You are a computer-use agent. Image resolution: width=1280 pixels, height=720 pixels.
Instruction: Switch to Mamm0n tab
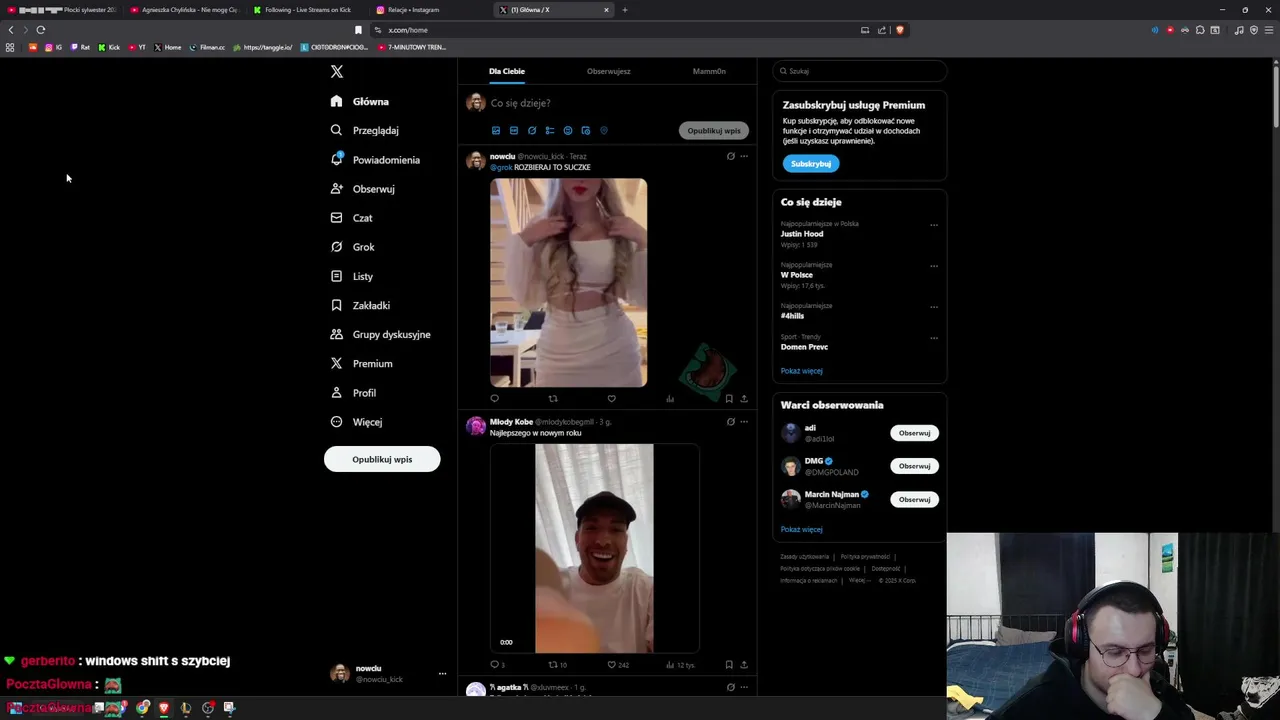(709, 71)
